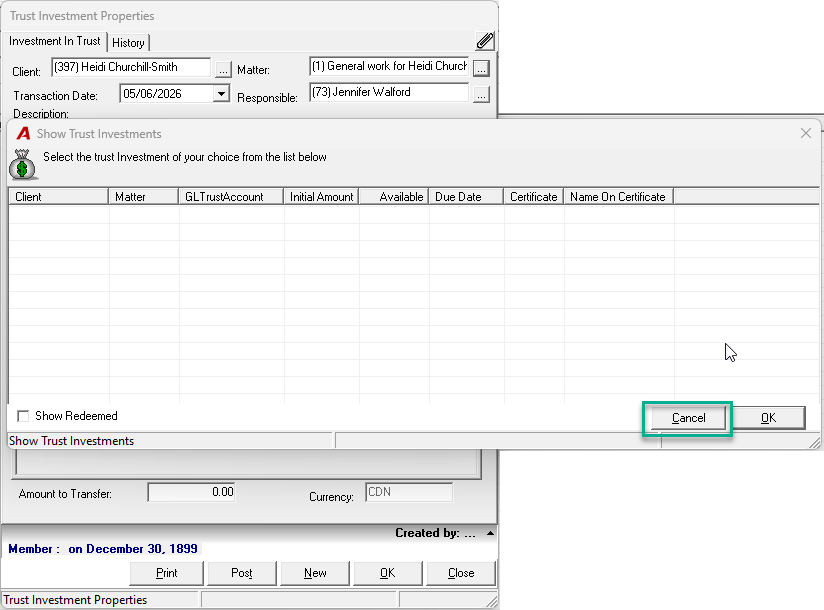Image resolution: width=824 pixels, height=610 pixels.
Task: Click the Close button in Trust Investment Properties
Action: [461, 573]
